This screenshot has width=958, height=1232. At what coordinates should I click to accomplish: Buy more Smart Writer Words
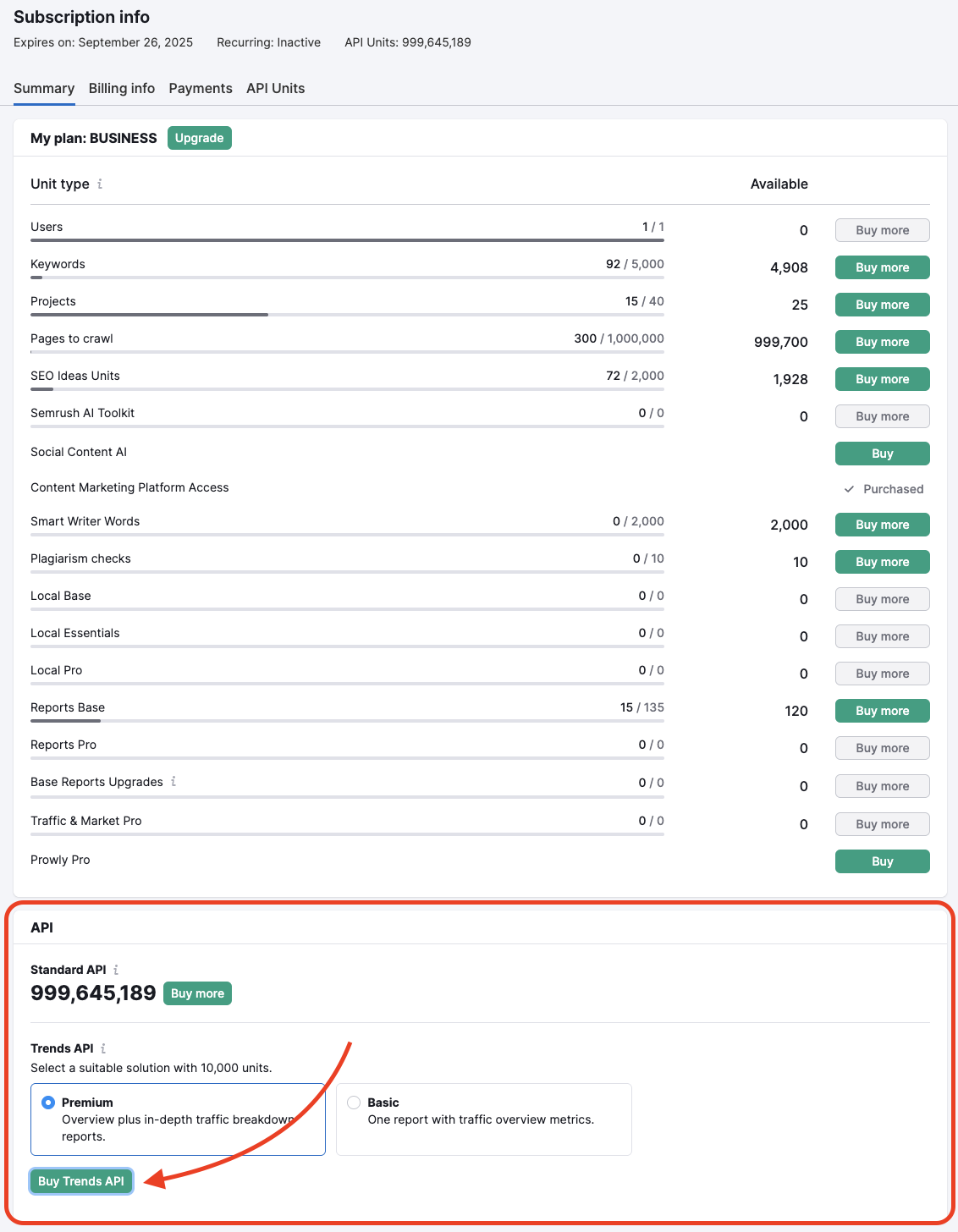tap(882, 525)
